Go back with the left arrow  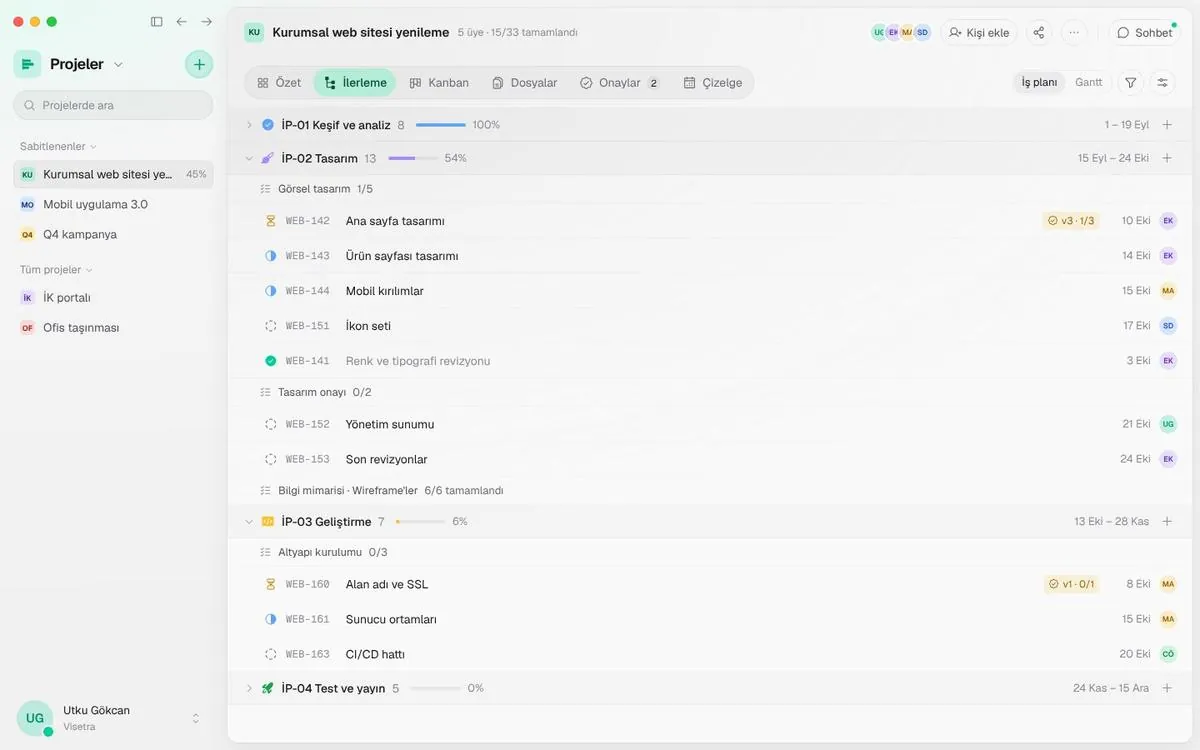(x=181, y=21)
